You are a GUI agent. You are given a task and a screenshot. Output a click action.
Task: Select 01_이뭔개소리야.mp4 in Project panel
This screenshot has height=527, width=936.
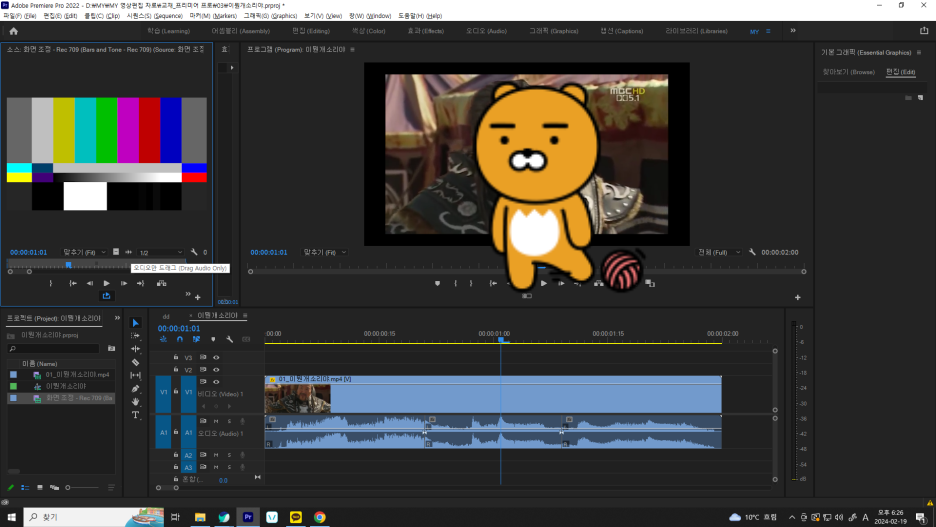pos(77,374)
